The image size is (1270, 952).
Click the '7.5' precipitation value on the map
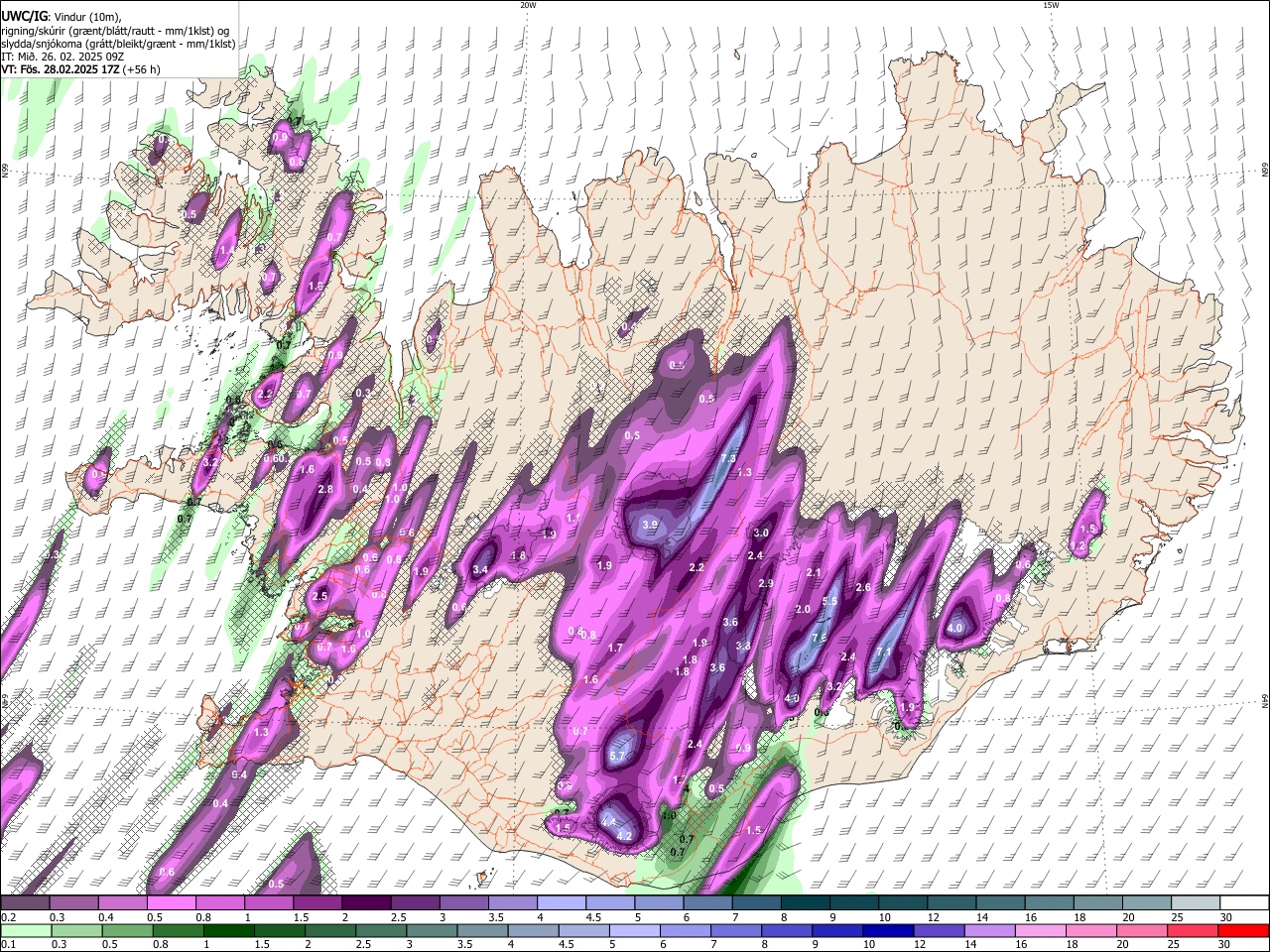point(820,638)
